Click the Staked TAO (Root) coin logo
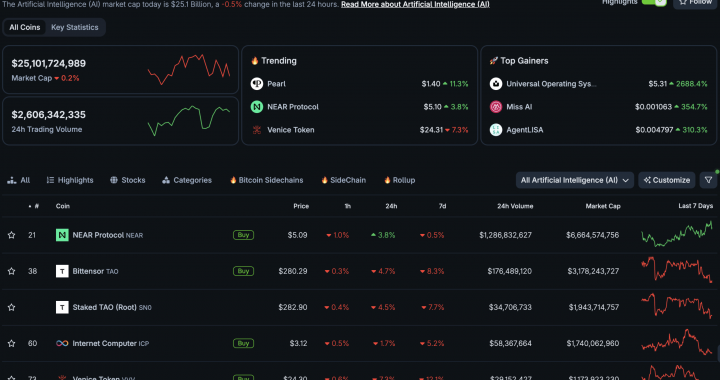Image resolution: width=720 pixels, height=380 pixels. point(62,307)
